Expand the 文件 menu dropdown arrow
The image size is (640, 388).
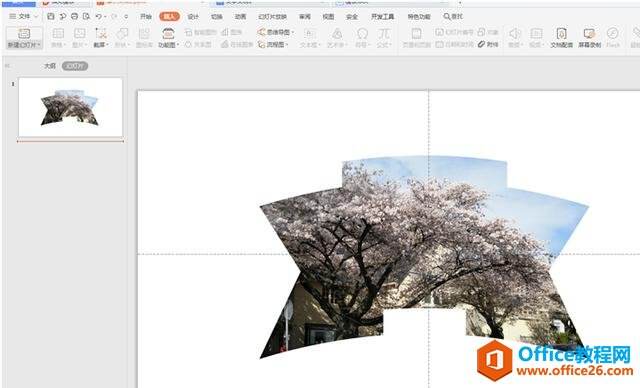(x=36, y=16)
